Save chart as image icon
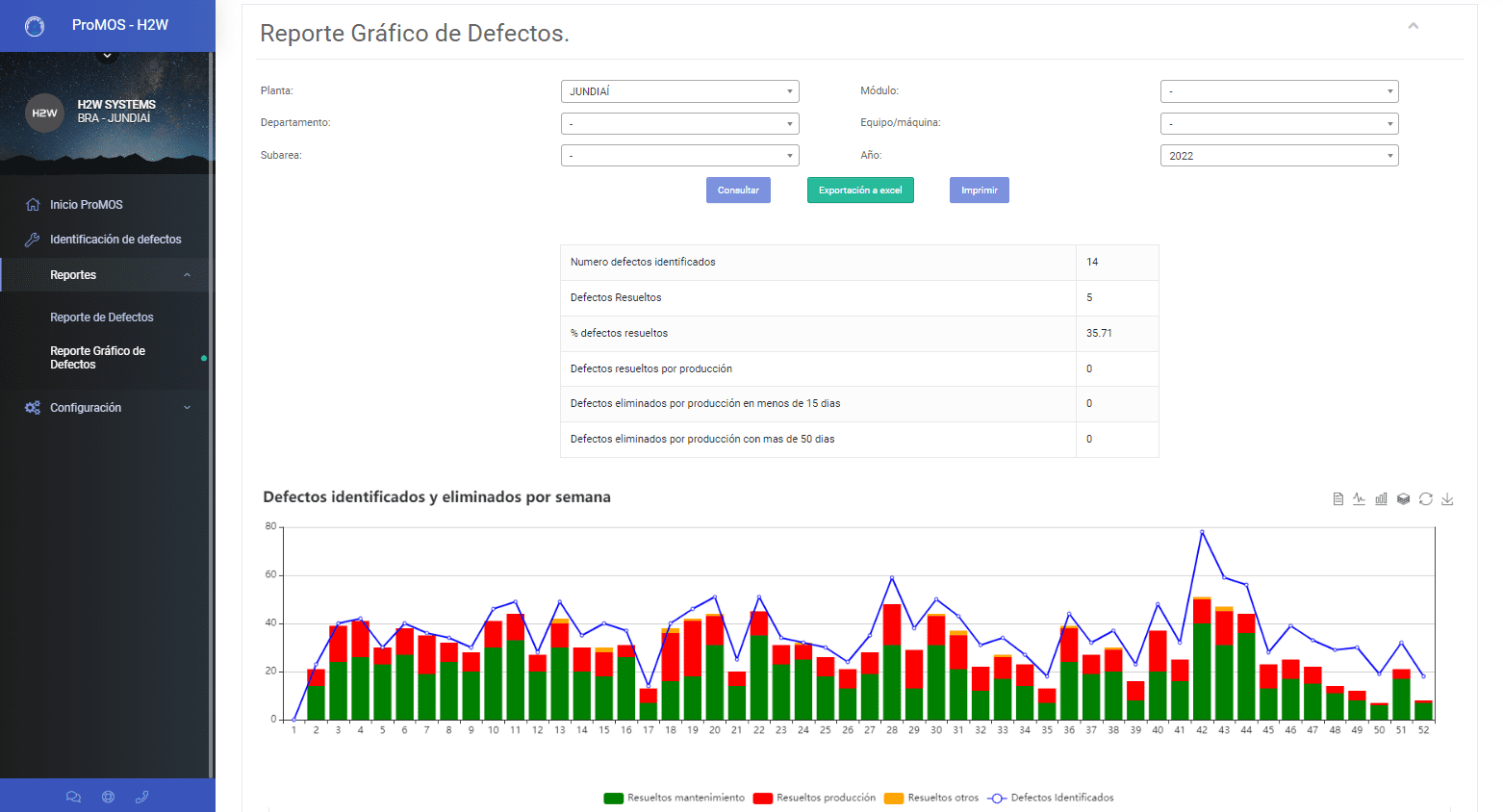This screenshot has width=1503, height=812. 1447,499
